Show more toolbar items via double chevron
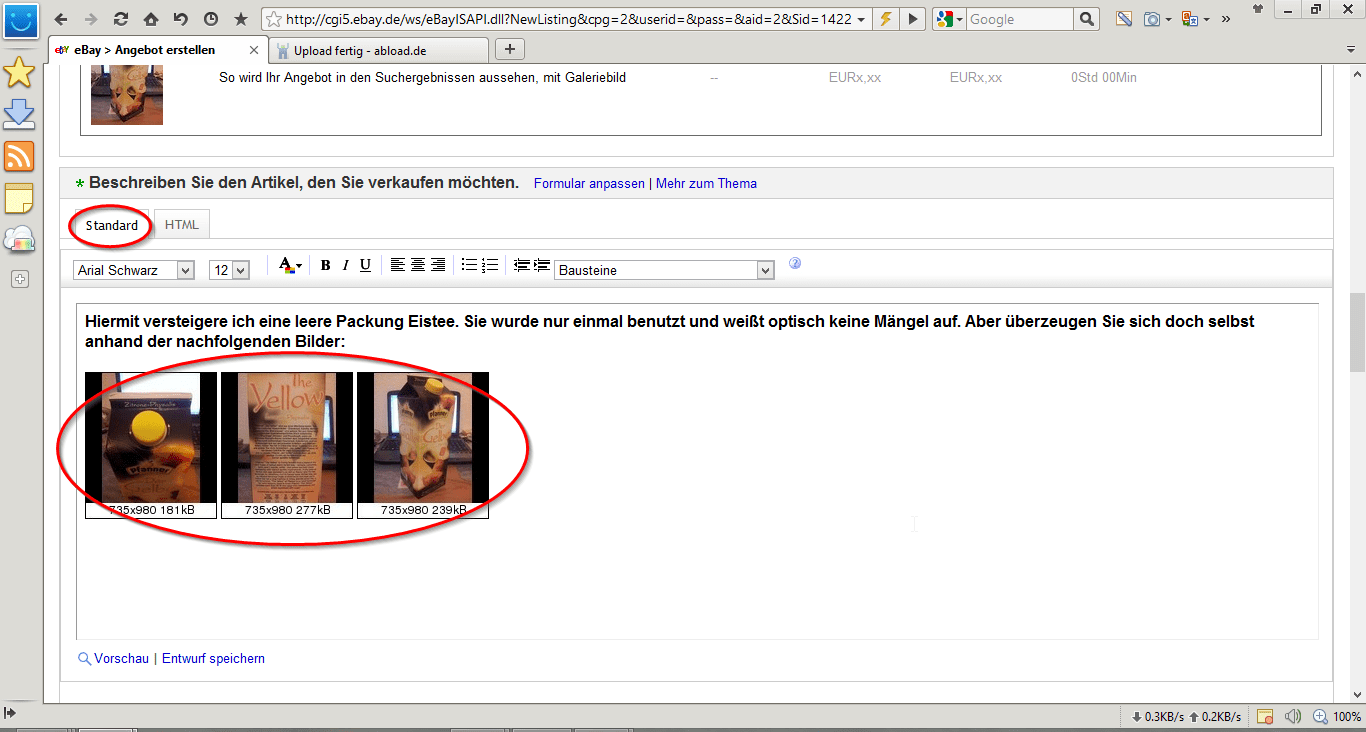This screenshot has height=732, width=1366. click(1226, 19)
